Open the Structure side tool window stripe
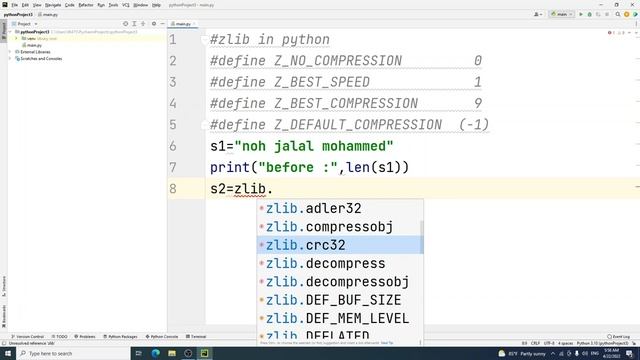Viewport: 640px width, 360px height. tap(4, 286)
